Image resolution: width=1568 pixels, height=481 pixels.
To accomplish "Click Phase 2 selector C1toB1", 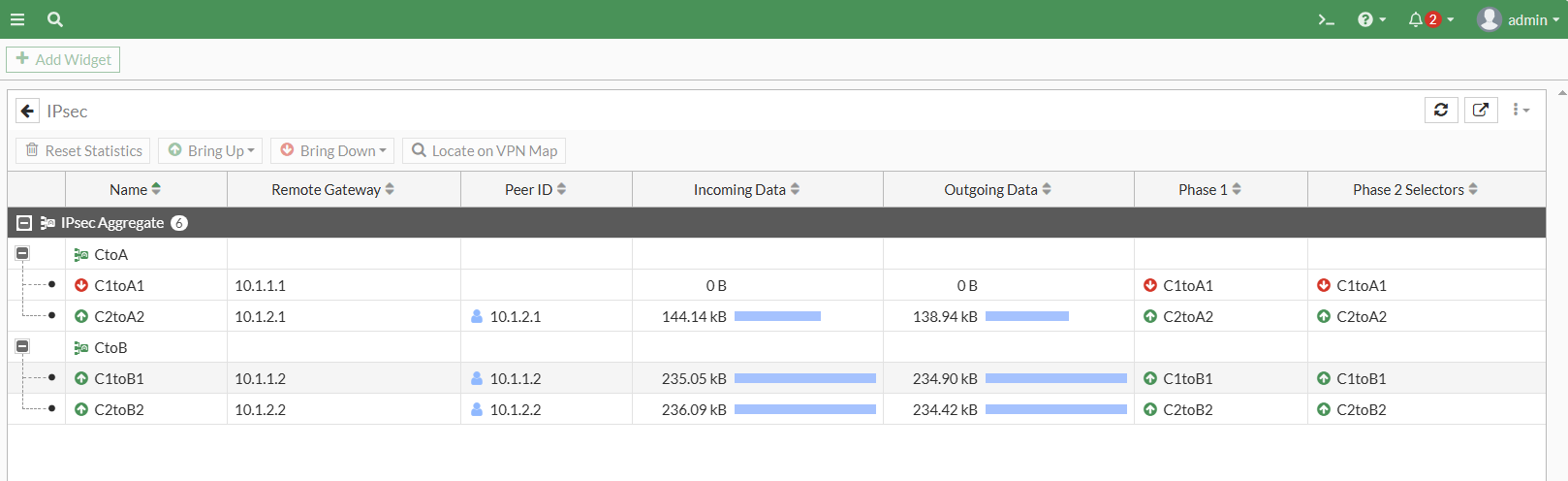I will click(x=1351, y=378).
